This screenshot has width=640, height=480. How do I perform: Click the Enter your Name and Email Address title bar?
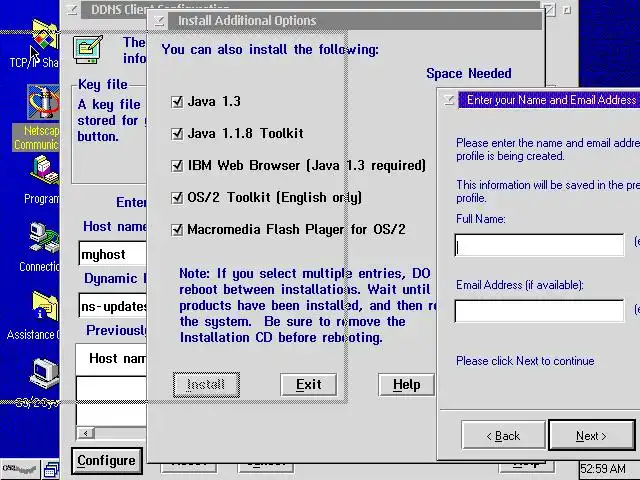pos(549,100)
